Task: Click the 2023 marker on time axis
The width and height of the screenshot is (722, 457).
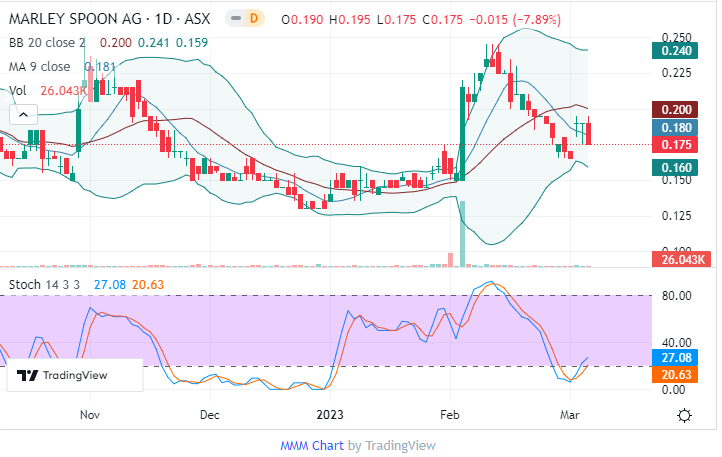Action: [329, 412]
